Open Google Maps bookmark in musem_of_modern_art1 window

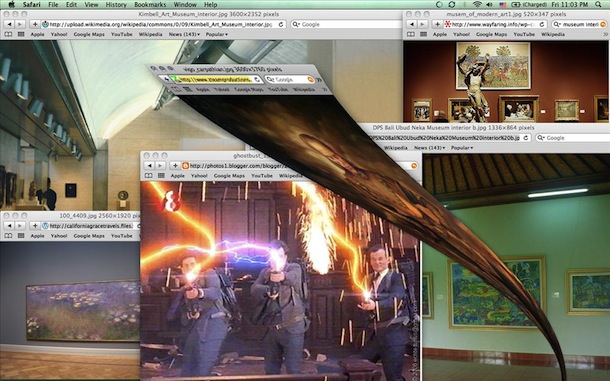pos(492,34)
